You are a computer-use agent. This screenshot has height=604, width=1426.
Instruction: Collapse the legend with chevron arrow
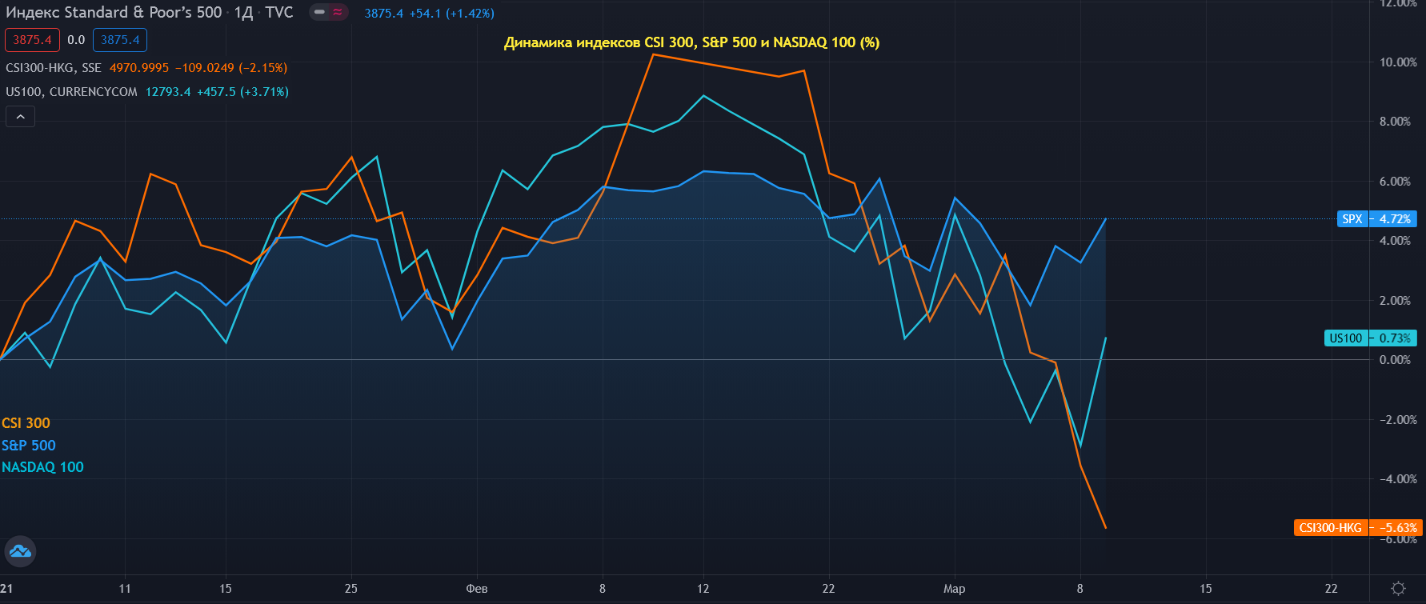coord(20,117)
